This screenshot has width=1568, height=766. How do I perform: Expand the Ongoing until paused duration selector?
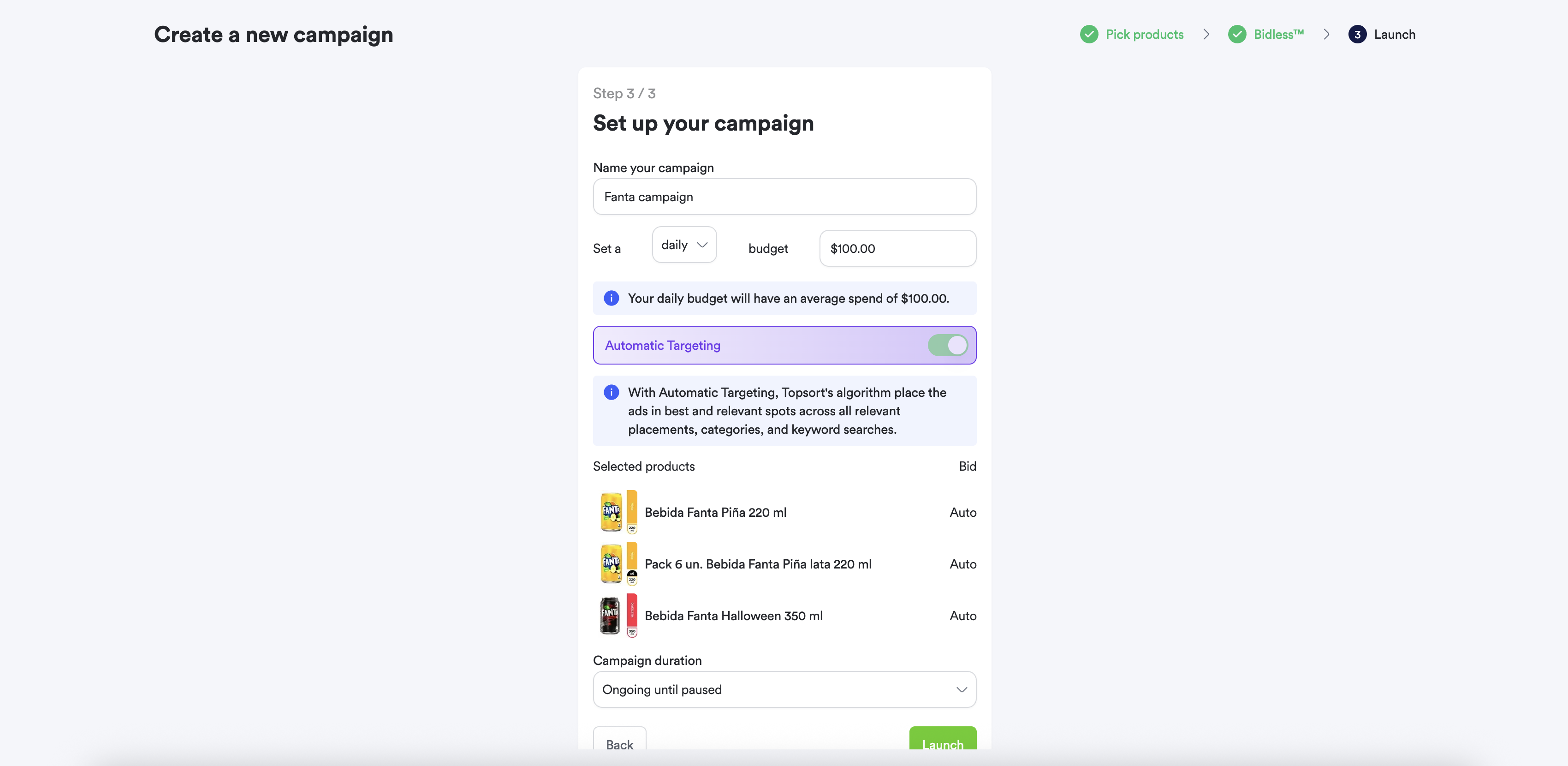point(784,689)
